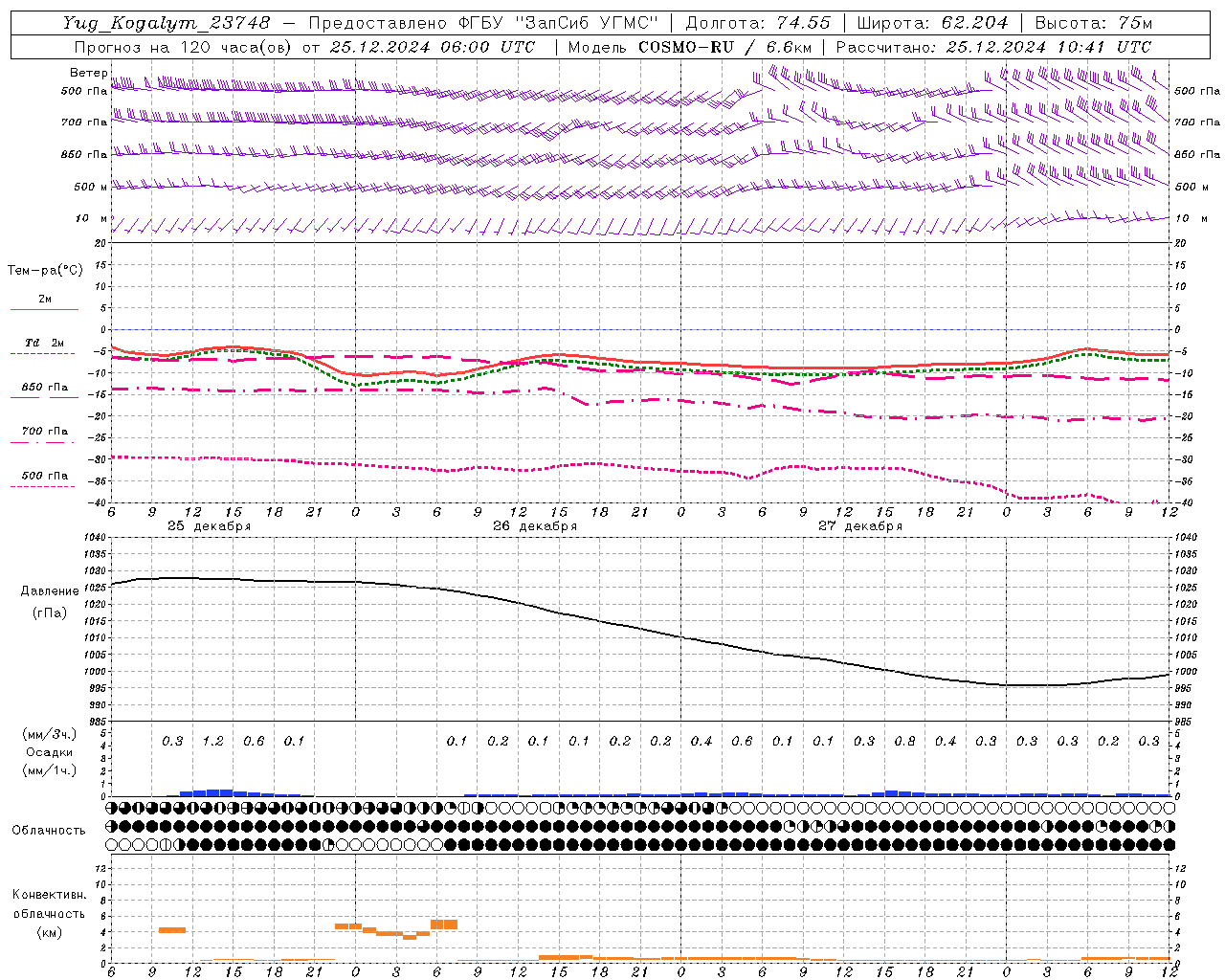Viewport: 1225px width, 980px height.
Task: Select the ФГБУ "ЗапСиб УГМС" provider text
Action: point(559,22)
